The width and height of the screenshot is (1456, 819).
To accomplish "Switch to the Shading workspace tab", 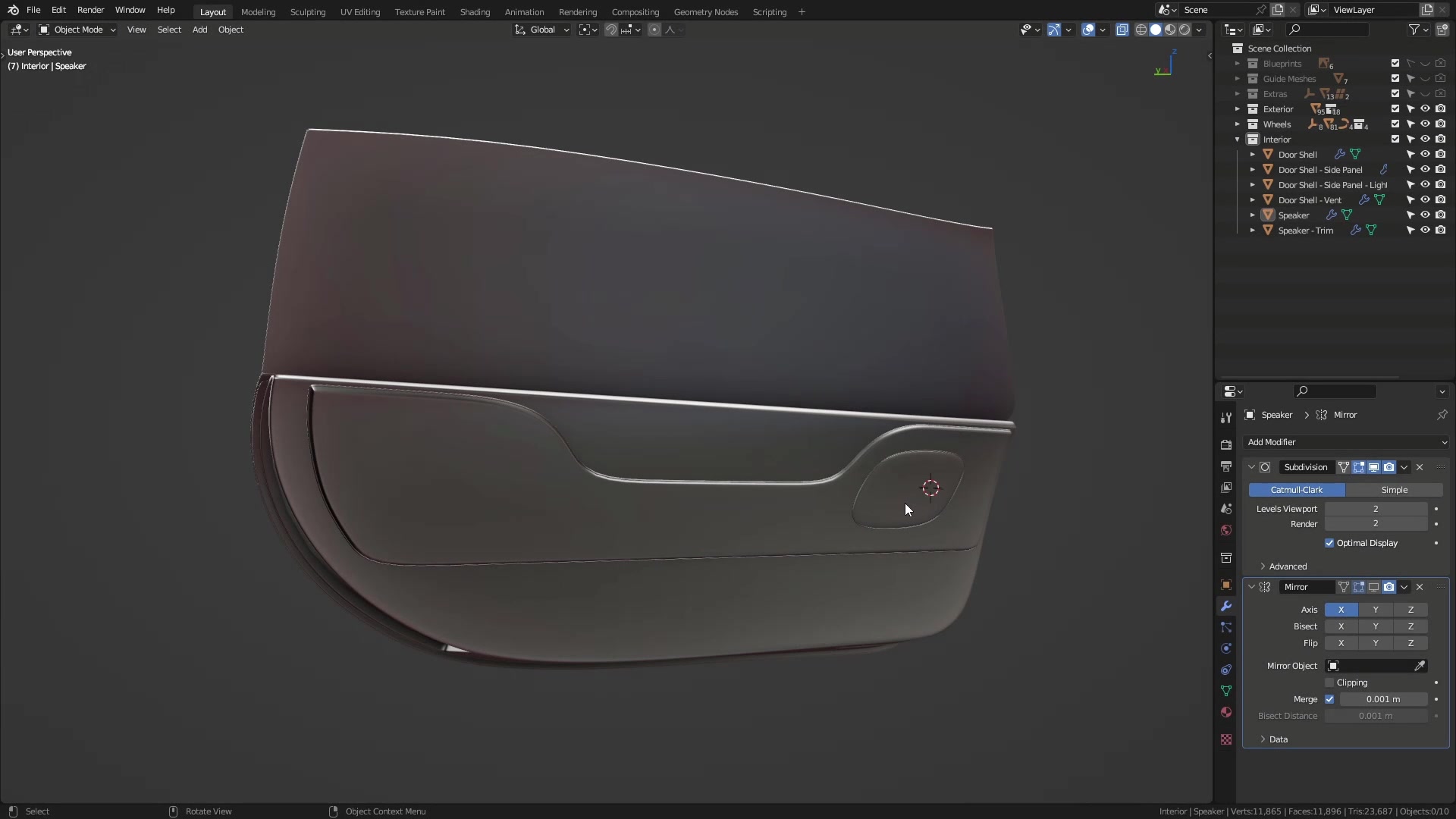I will click(475, 12).
